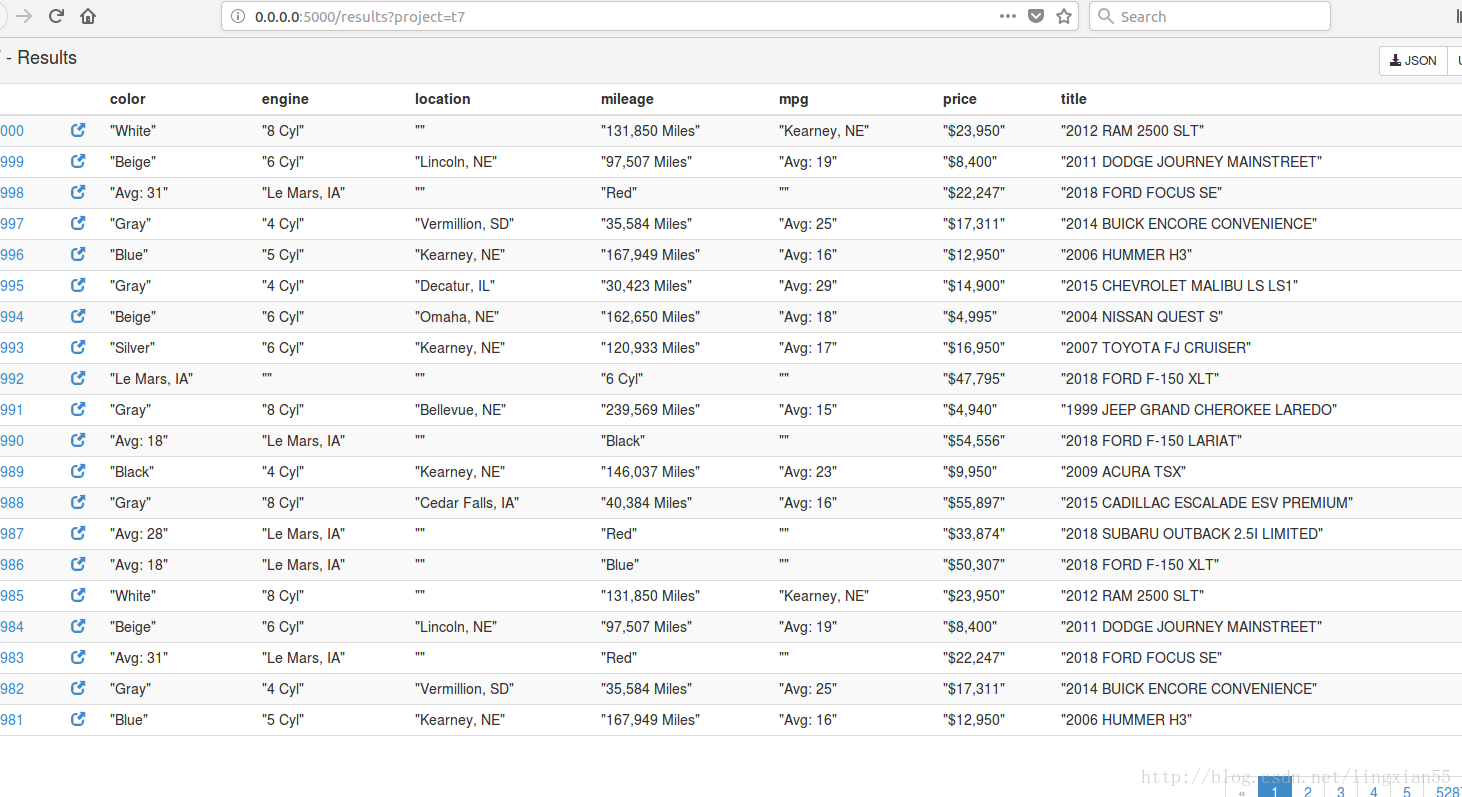Focus the browser Search box
Screen dimensions: 1462x797
tap(1210, 16)
